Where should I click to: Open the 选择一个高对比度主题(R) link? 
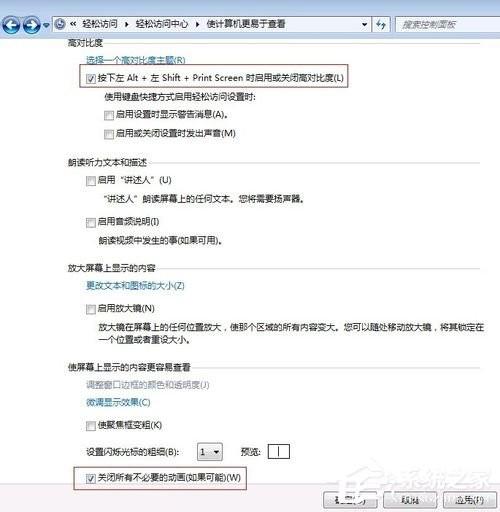click(x=135, y=60)
